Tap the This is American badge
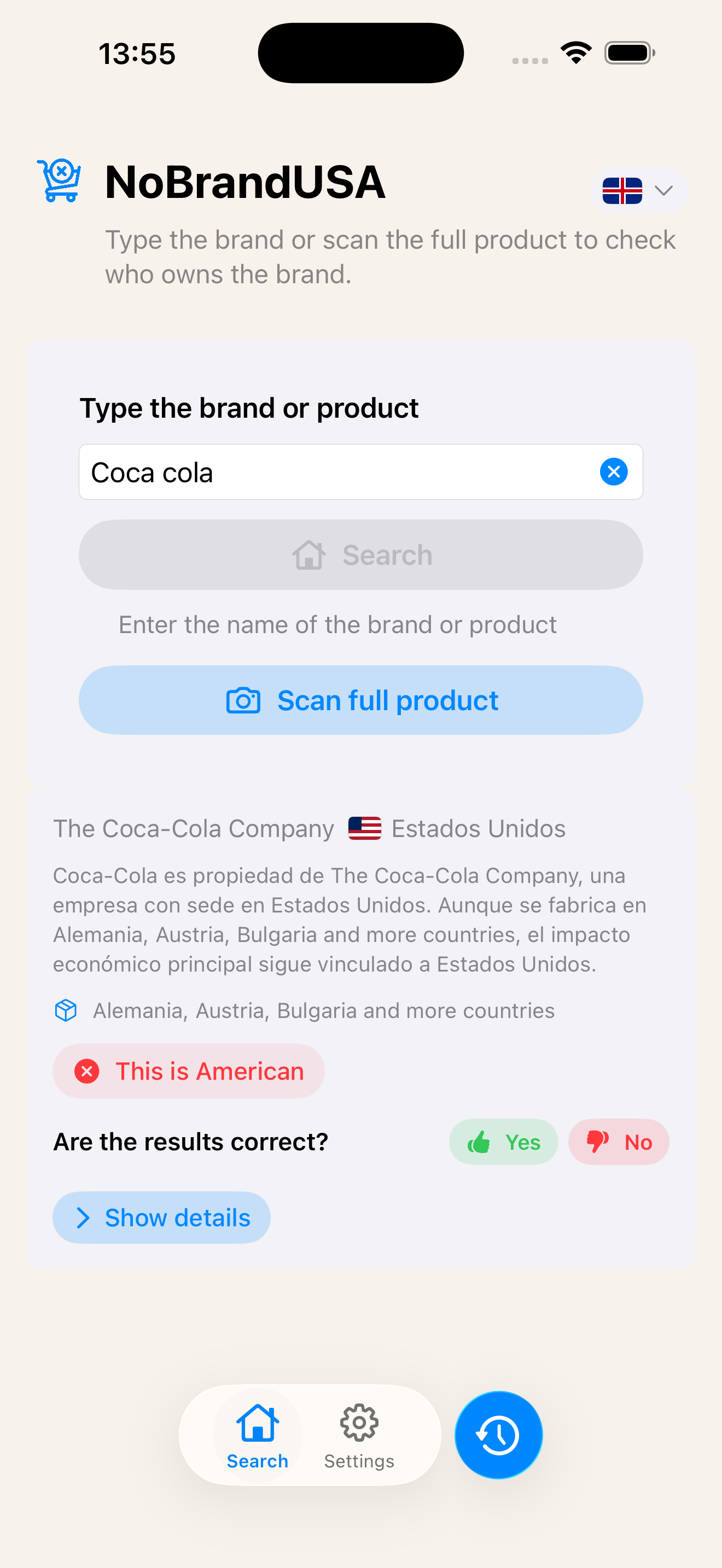This screenshot has height=1568, width=722. coord(189,1072)
